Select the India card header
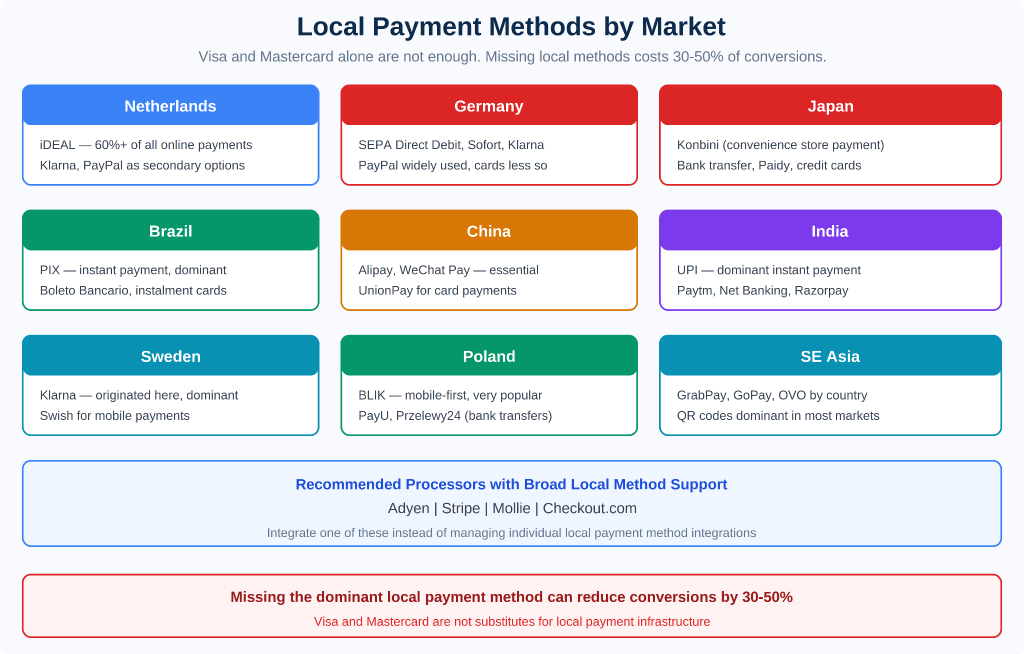This screenshot has width=1024, height=654. pyautogui.click(x=830, y=231)
